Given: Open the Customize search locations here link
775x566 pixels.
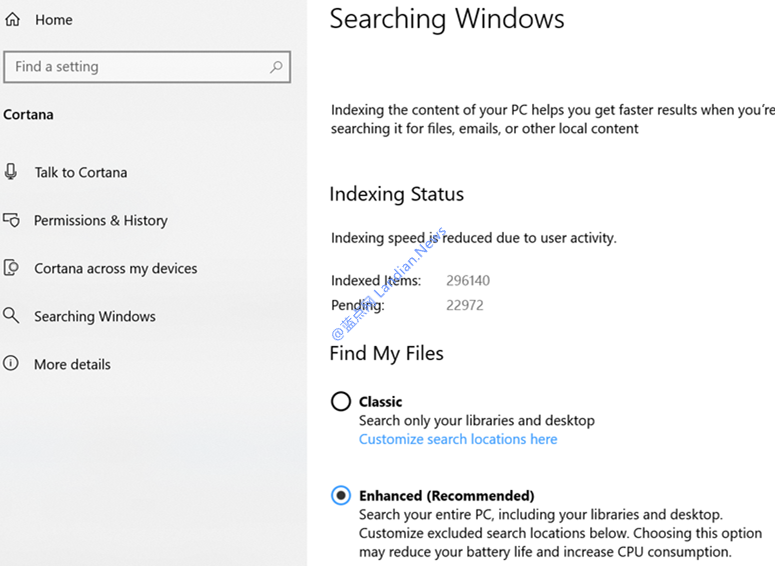Looking at the screenshot, I should tap(458, 439).
